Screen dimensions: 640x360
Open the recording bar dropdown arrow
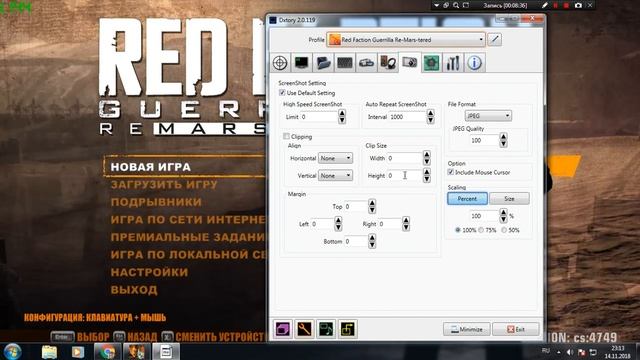(x=436, y=5)
